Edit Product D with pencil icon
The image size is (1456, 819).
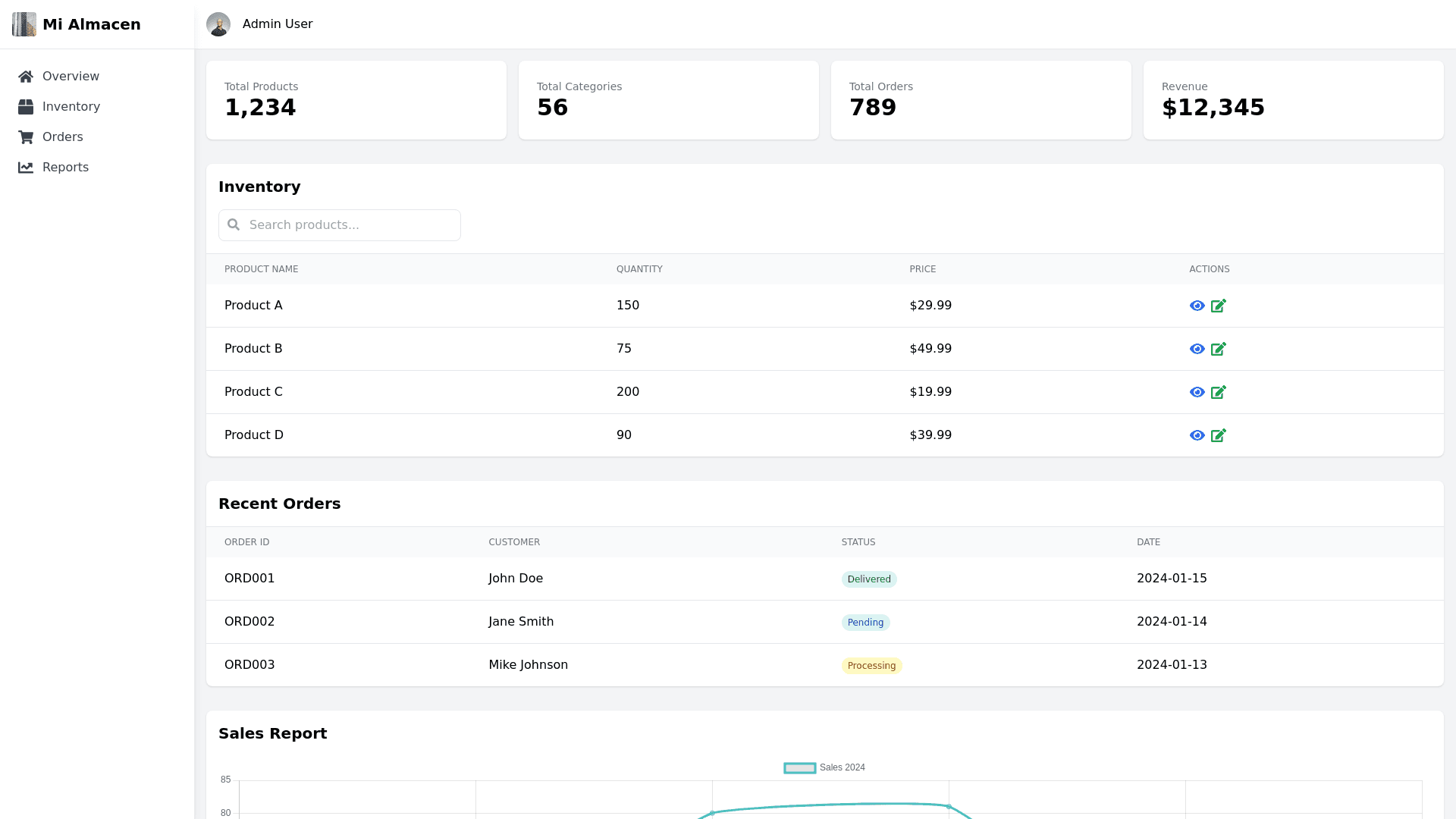[1218, 435]
